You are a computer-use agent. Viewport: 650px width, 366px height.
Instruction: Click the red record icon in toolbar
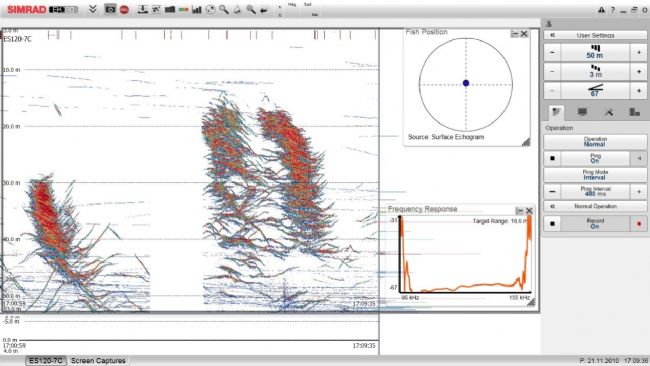click(124, 10)
